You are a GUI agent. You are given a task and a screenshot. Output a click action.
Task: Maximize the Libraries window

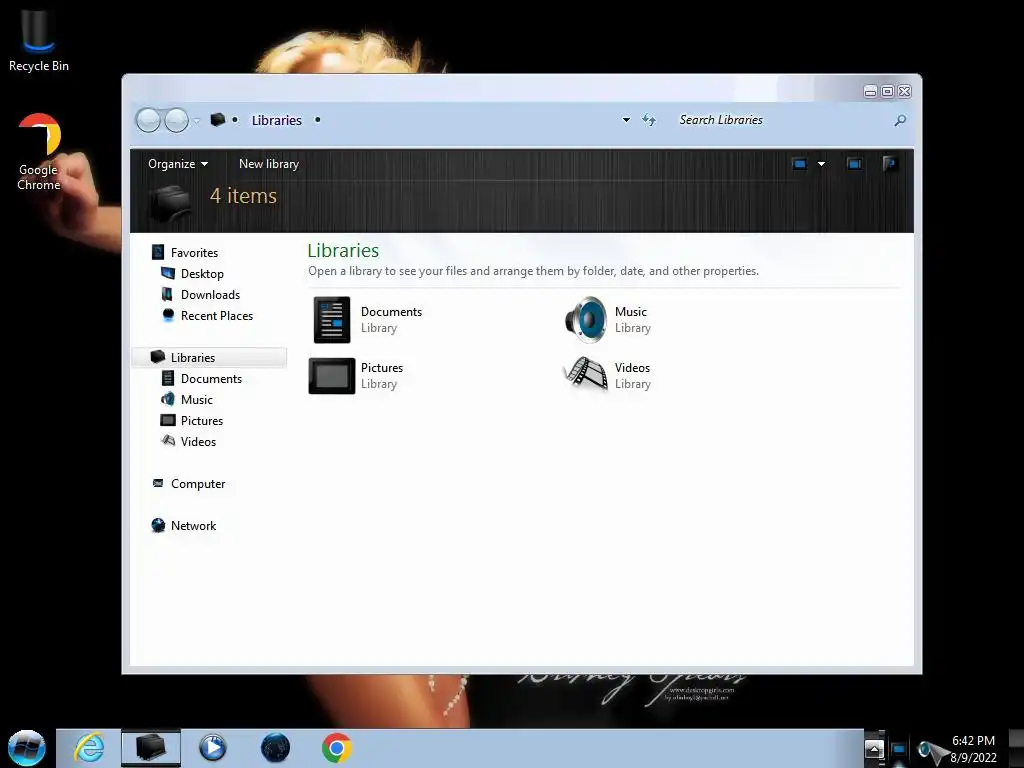click(888, 91)
